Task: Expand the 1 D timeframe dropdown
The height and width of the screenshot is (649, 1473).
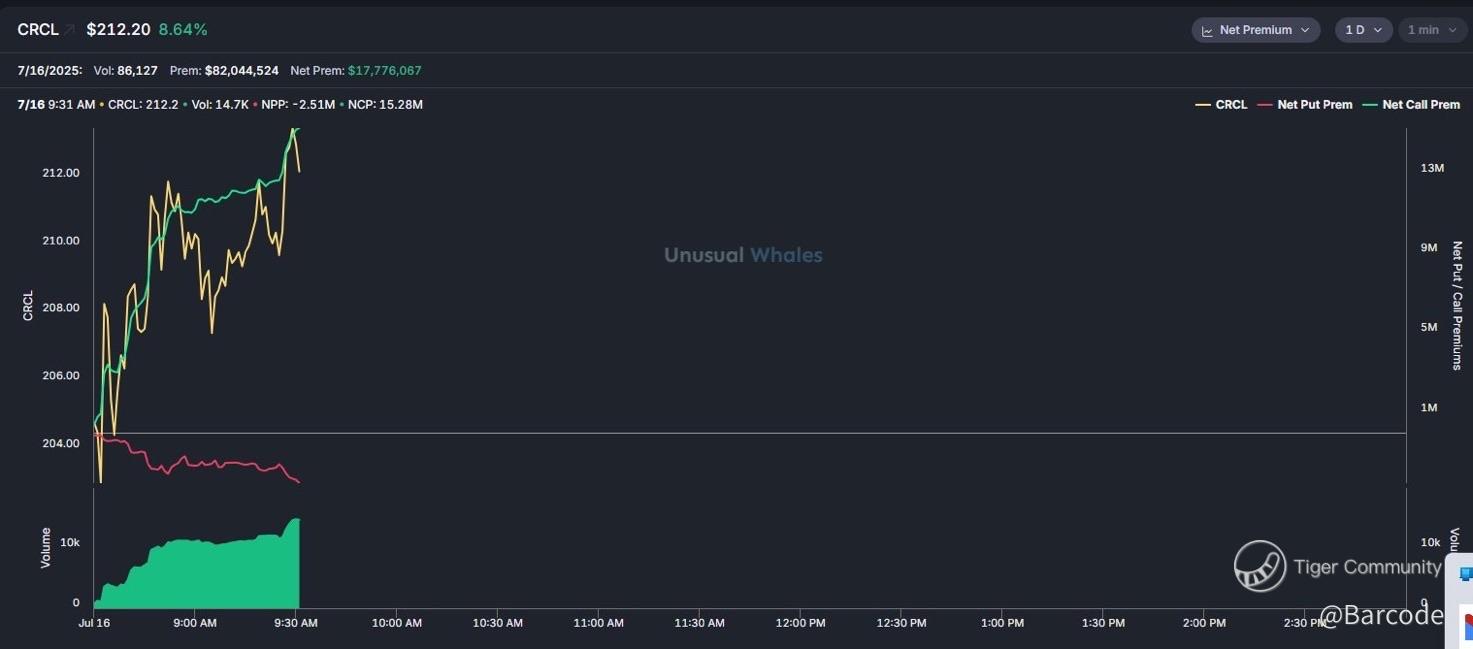Action: tap(1363, 30)
